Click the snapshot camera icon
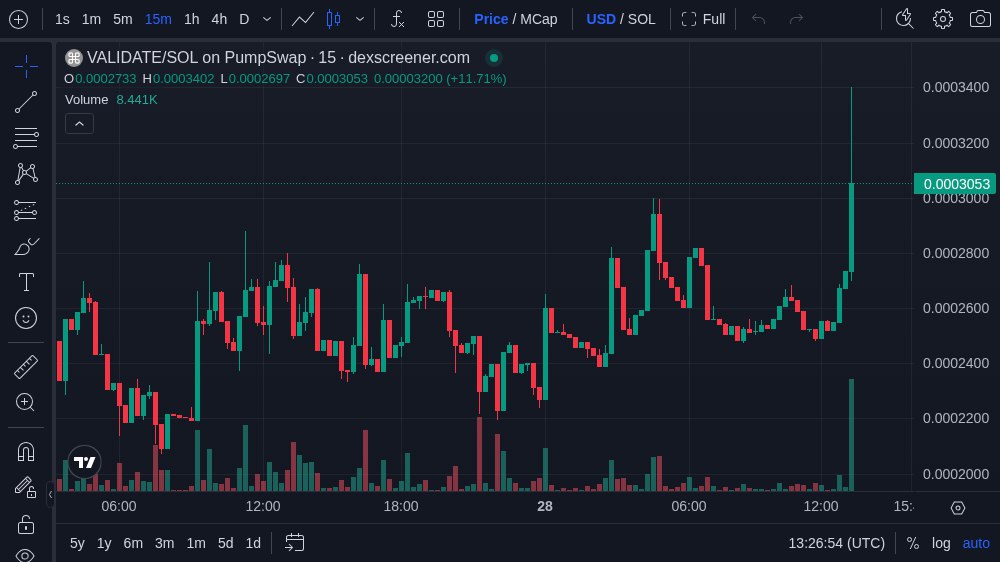This screenshot has height=562, width=1000. click(x=980, y=19)
